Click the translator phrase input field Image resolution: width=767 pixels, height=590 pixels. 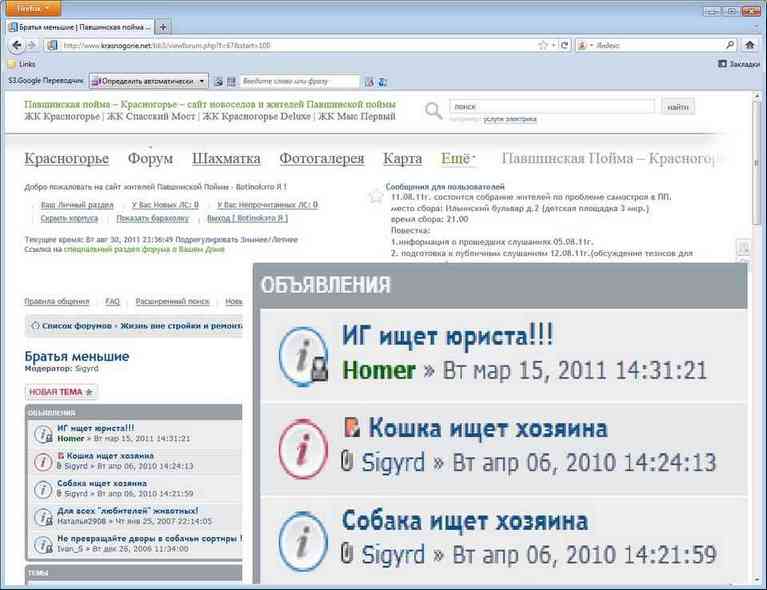click(x=299, y=81)
